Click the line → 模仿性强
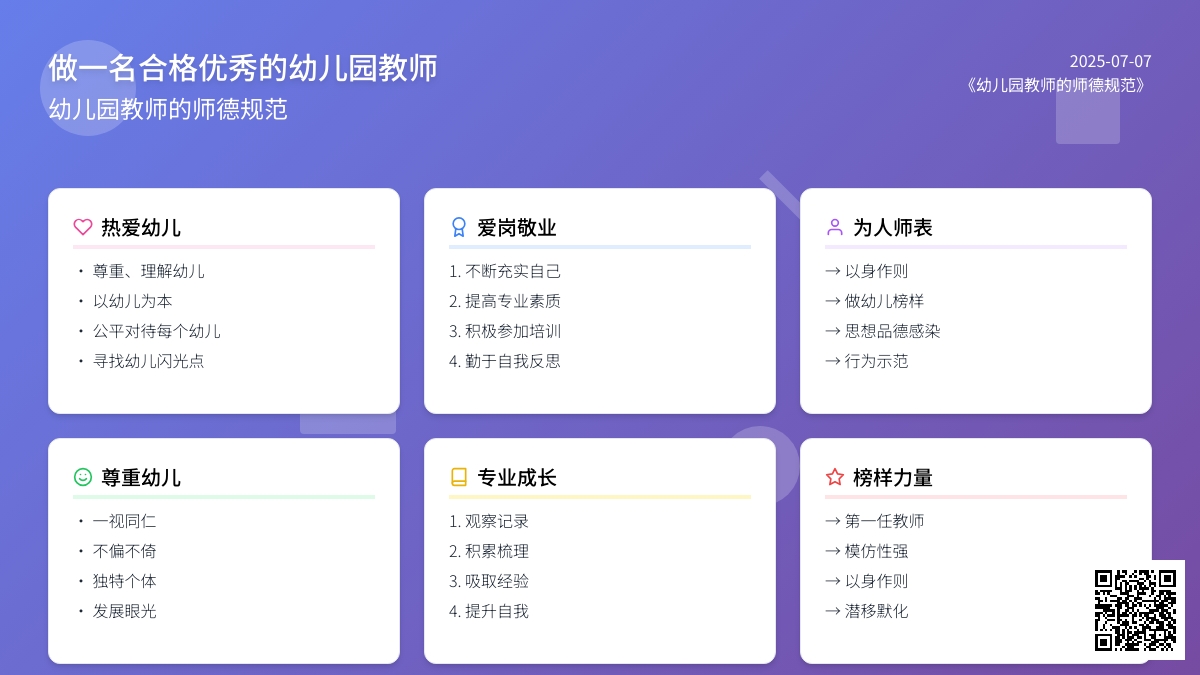Screen dimensions: 1200x675 [x=866, y=551]
